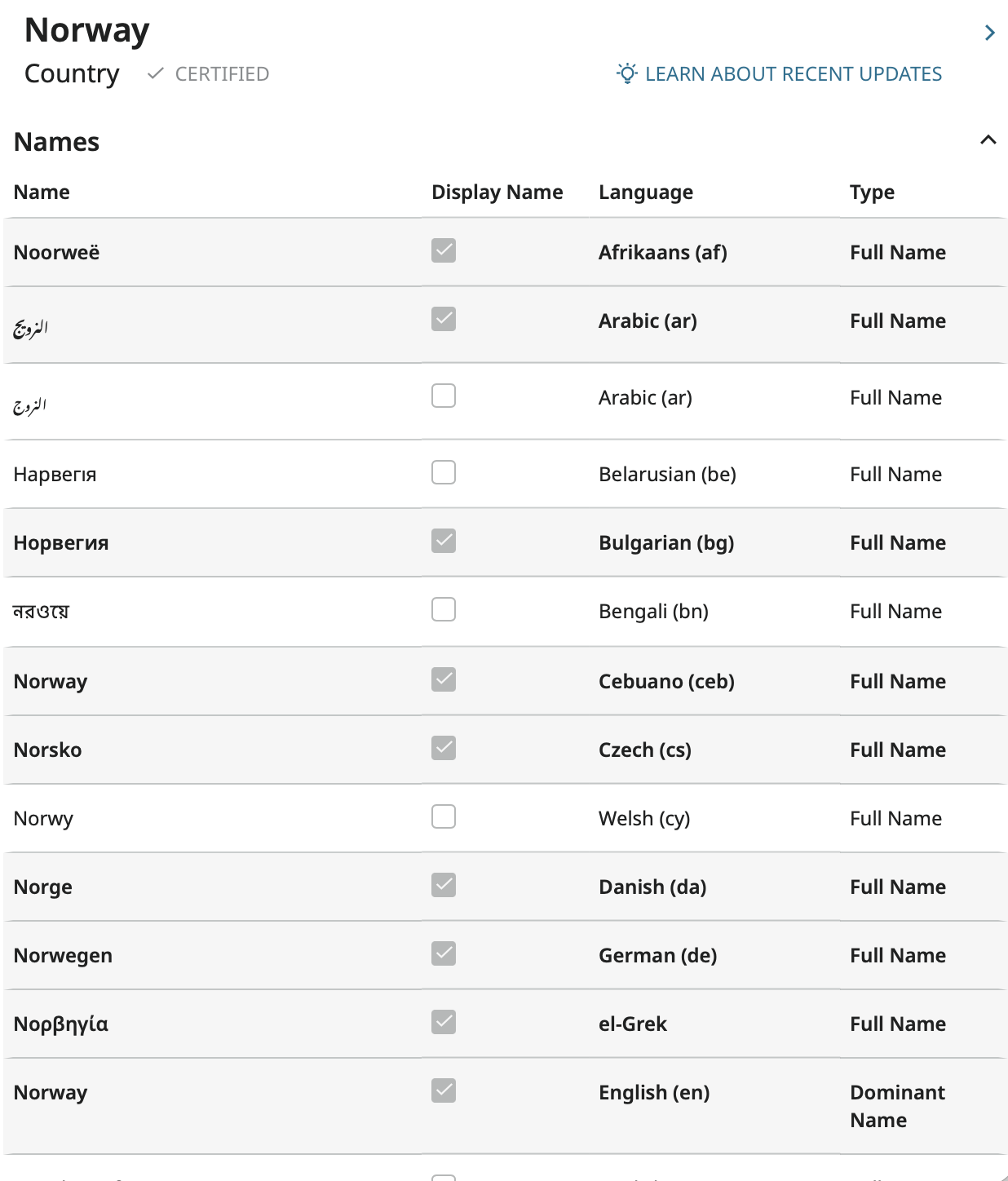Open next panel with right chevron arrow

coord(989,33)
